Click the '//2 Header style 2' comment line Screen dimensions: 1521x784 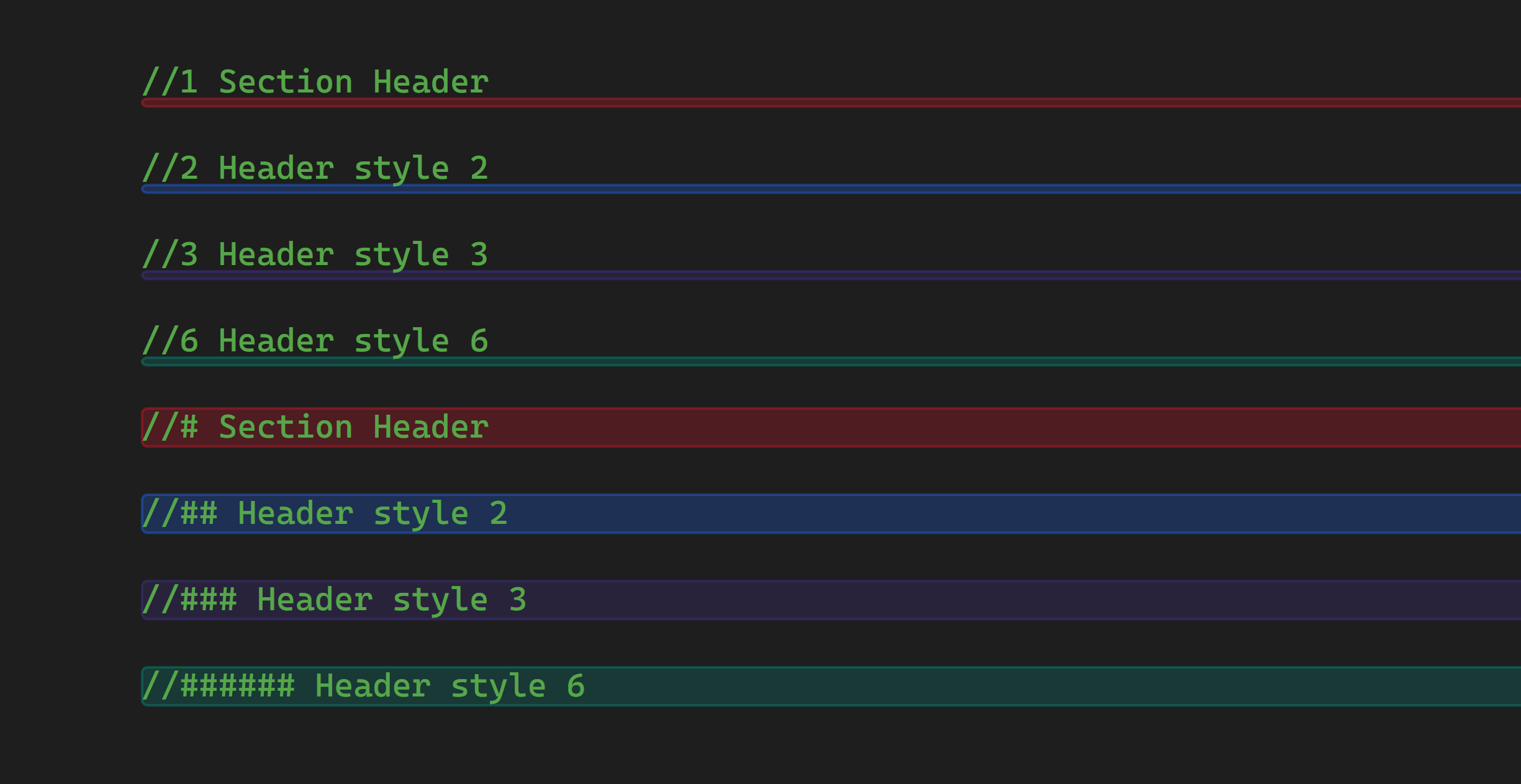pos(315,168)
